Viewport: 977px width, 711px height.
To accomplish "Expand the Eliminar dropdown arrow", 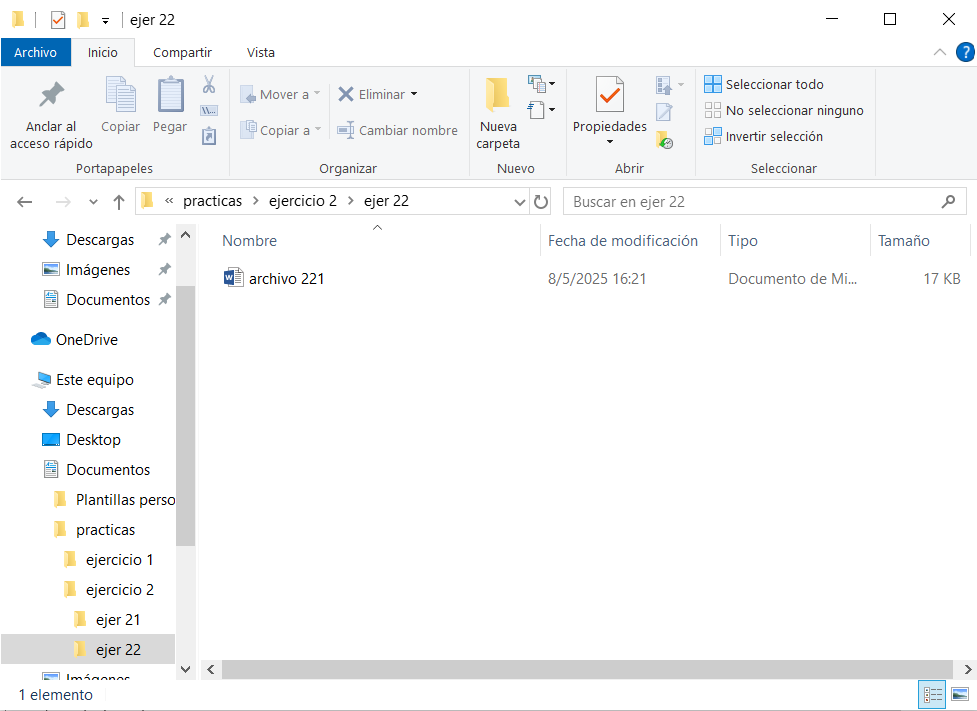I will (x=414, y=94).
